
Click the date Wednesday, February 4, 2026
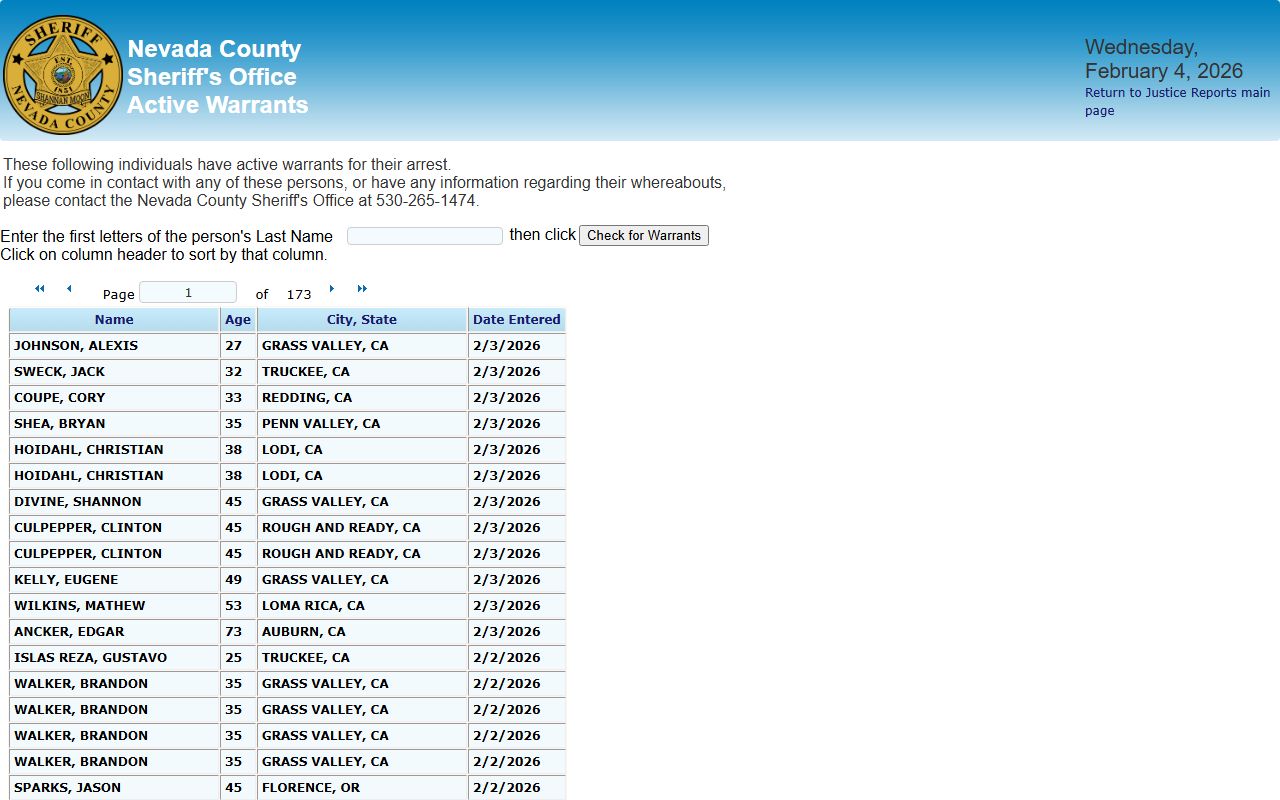1164,59
